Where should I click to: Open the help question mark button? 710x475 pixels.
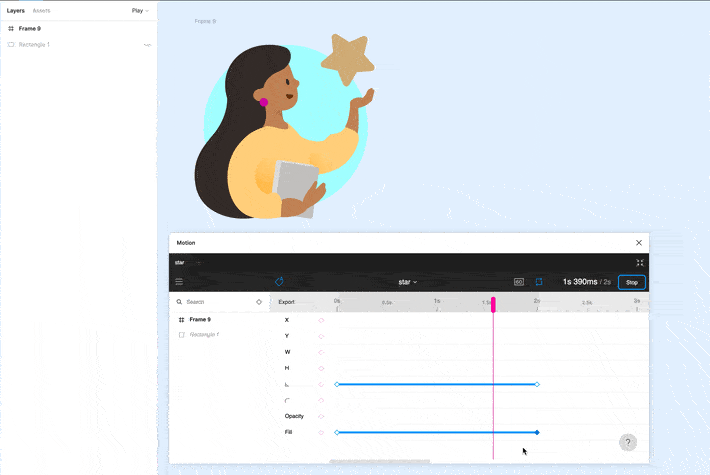[627, 442]
